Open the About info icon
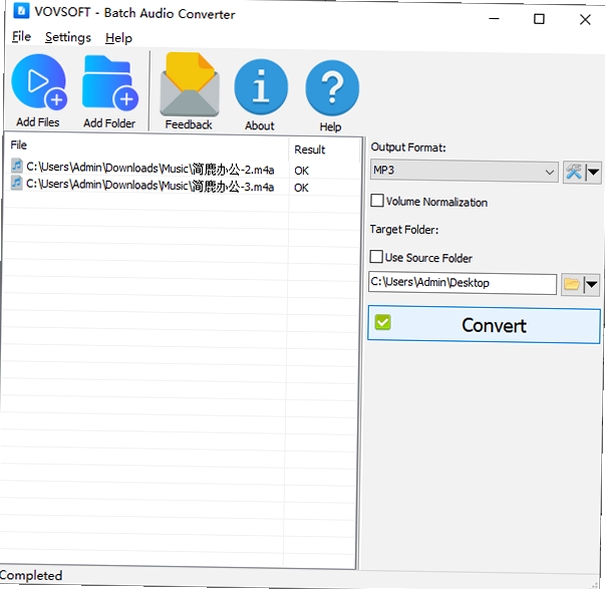 point(261,87)
